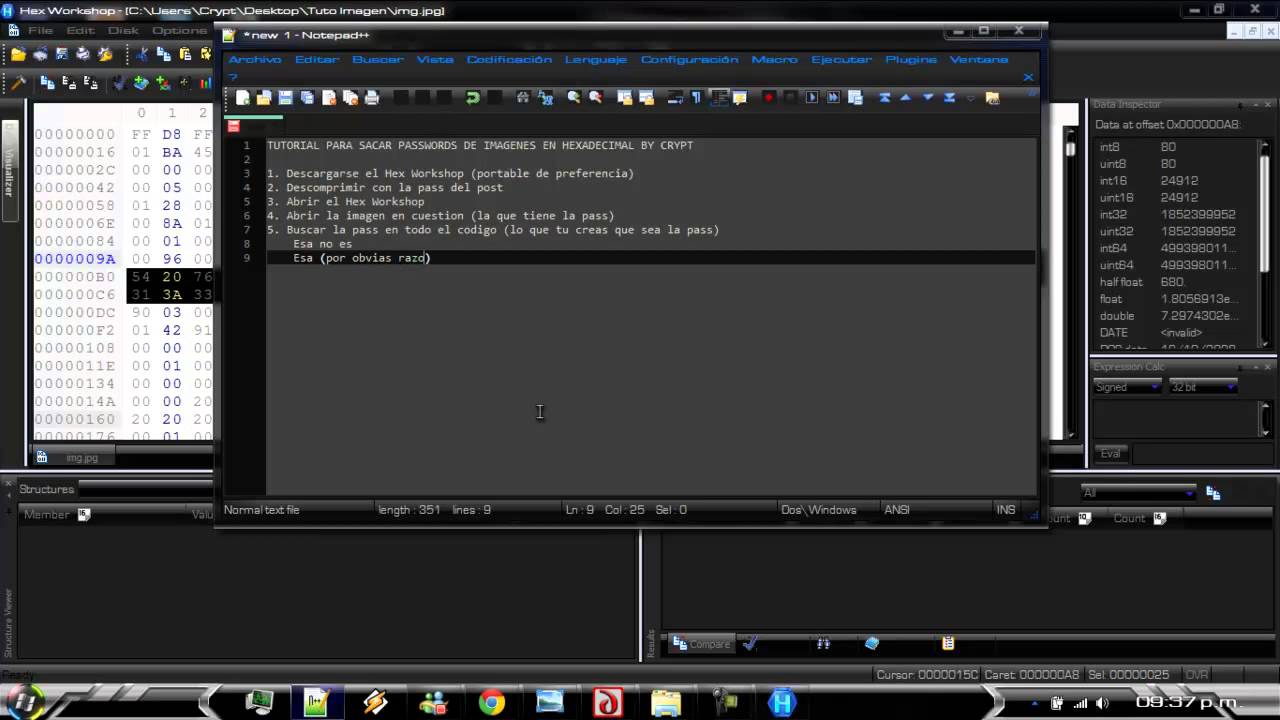This screenshot has width=1280, height=720.
Task: Open Lenguaje menu in Notepad++
Action: pyautogui.click(x=596, y=59)
